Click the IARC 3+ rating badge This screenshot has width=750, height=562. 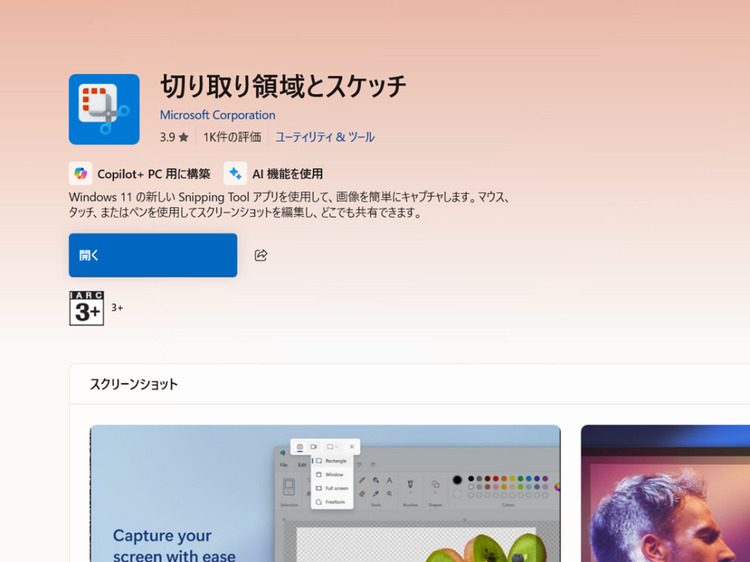(87, 308)
